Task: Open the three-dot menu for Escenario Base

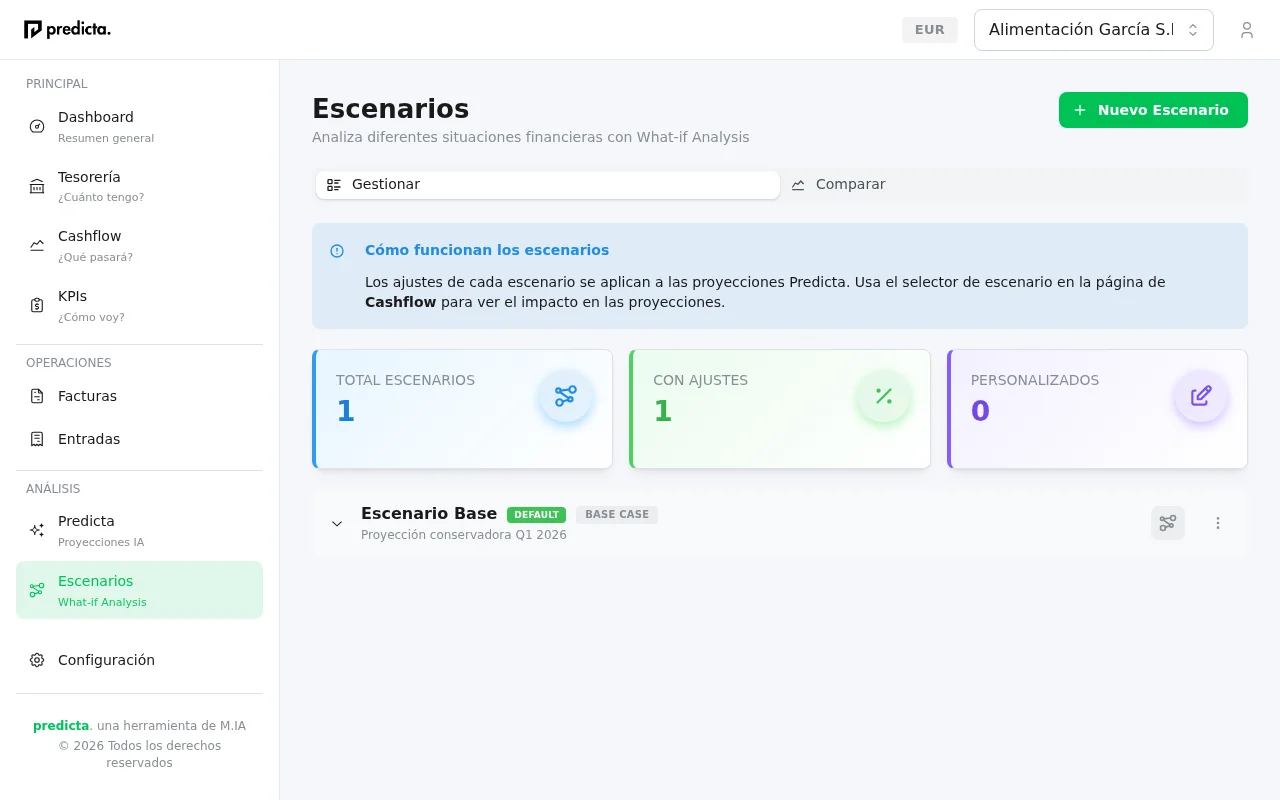Action: tap(1218, 523)
